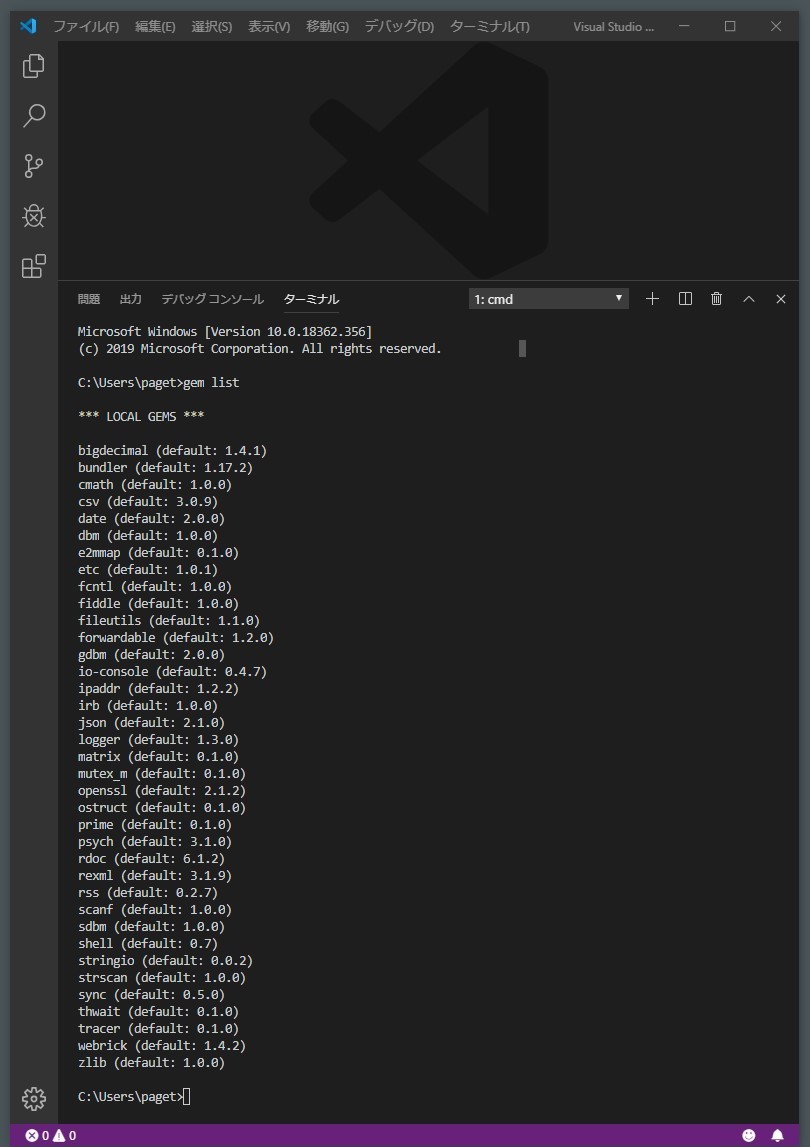Create a new terminal with plus icon
This screenshot has height=1147, width=810.
[x=653, y=298]
